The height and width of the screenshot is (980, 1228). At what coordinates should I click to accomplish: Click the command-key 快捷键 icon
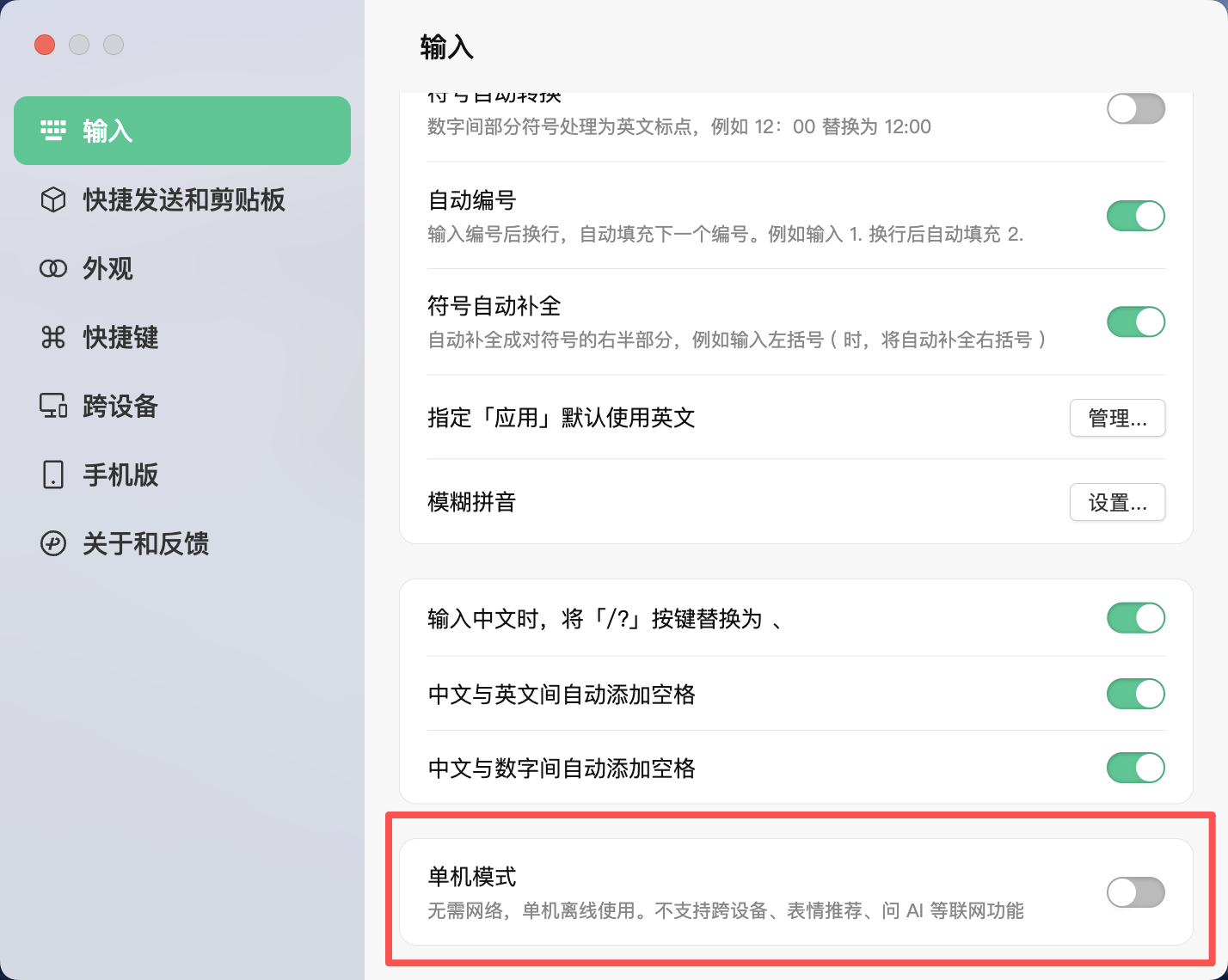pos(53,337)
